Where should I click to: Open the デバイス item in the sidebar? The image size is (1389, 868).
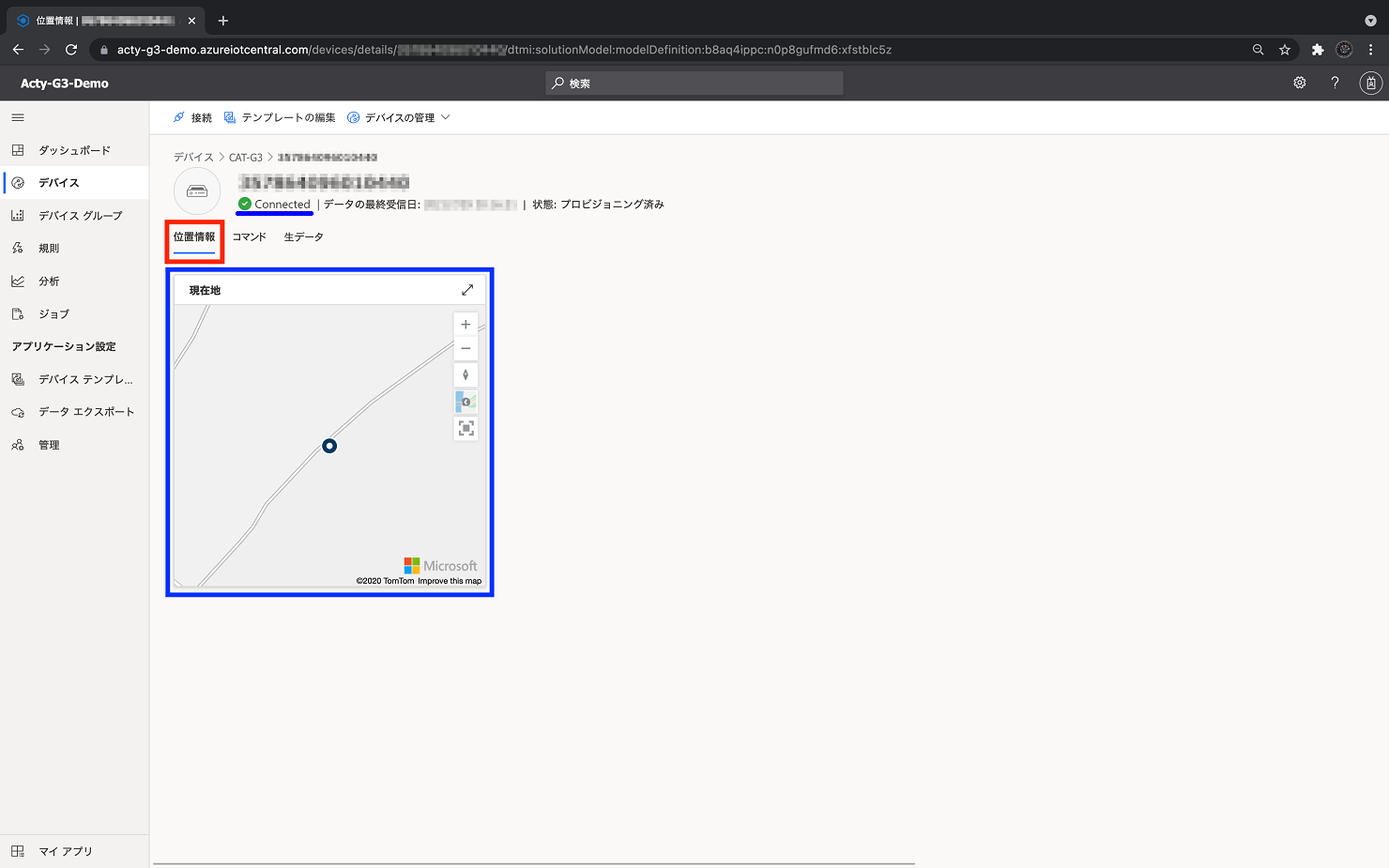click(x=74, y=183)
